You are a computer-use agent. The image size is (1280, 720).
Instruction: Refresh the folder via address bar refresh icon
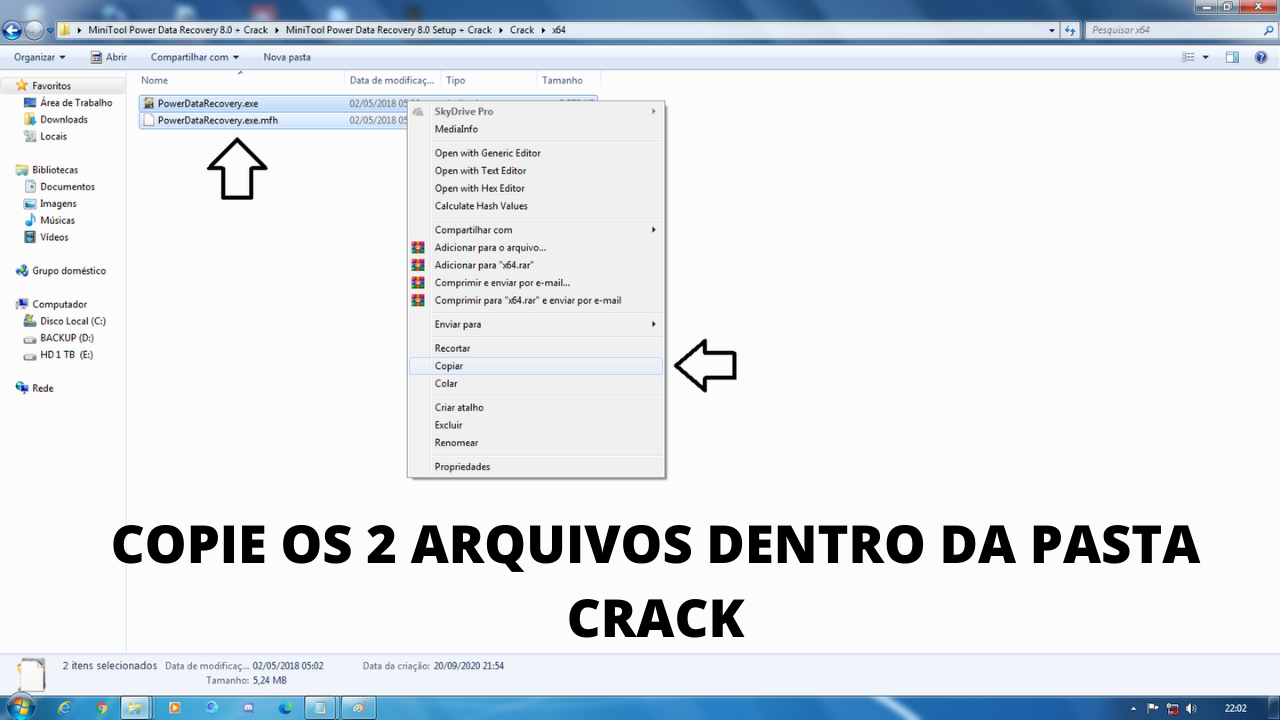[x=1071, y=30]
